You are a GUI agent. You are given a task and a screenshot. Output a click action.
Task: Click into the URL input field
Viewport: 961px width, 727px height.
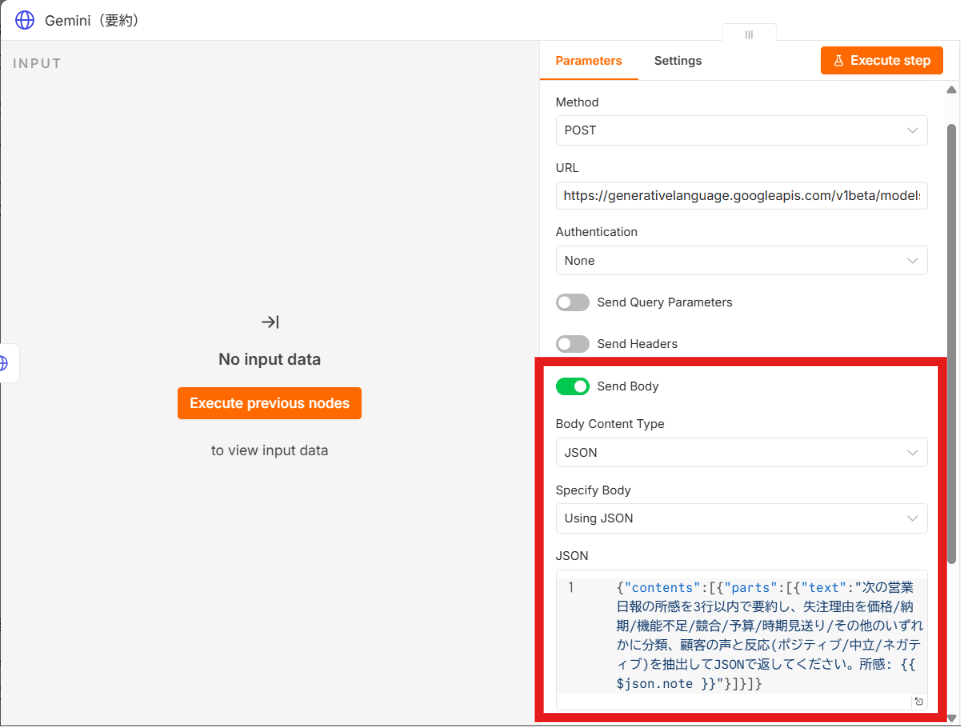(742, 196)
